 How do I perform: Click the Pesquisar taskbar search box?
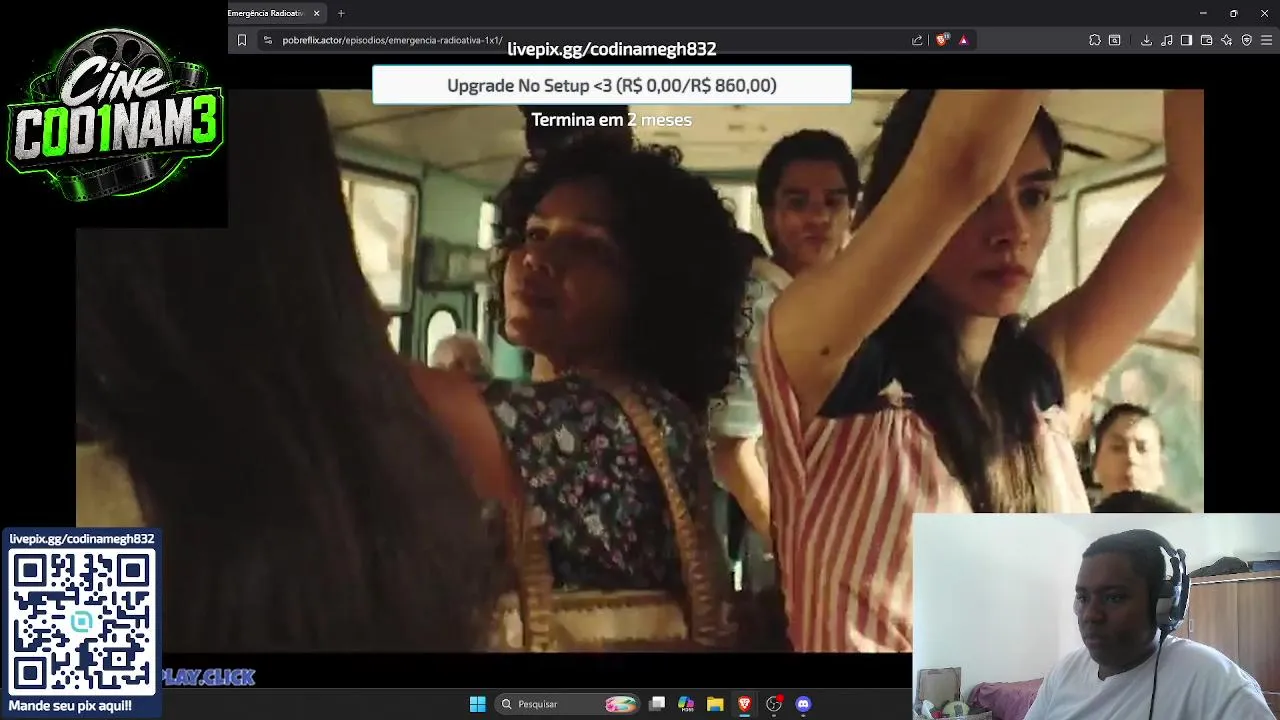coord(568,704)
